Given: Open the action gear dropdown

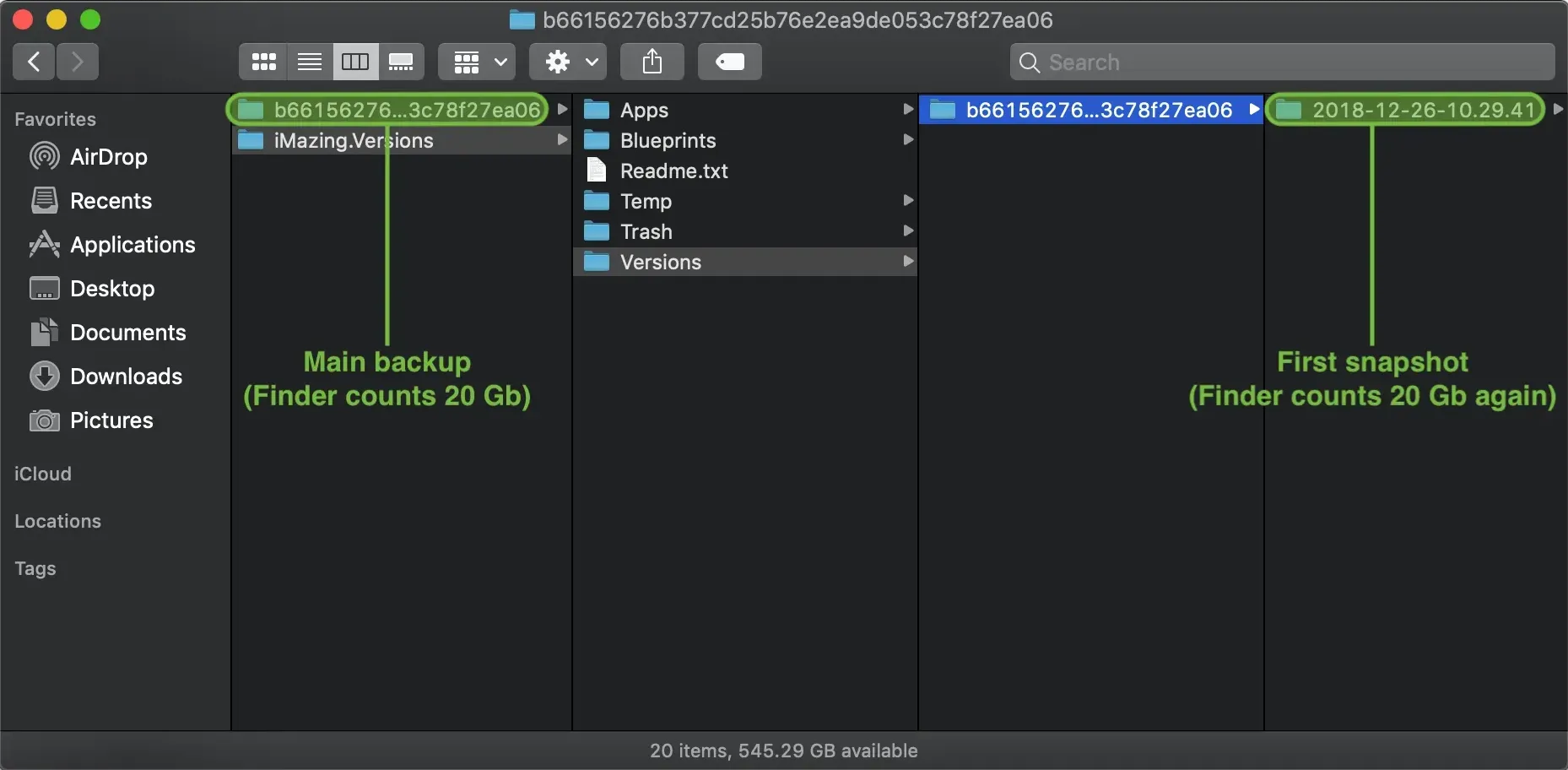Looking at the screenshot, I should pyautogui.click(x=567, y=61).
